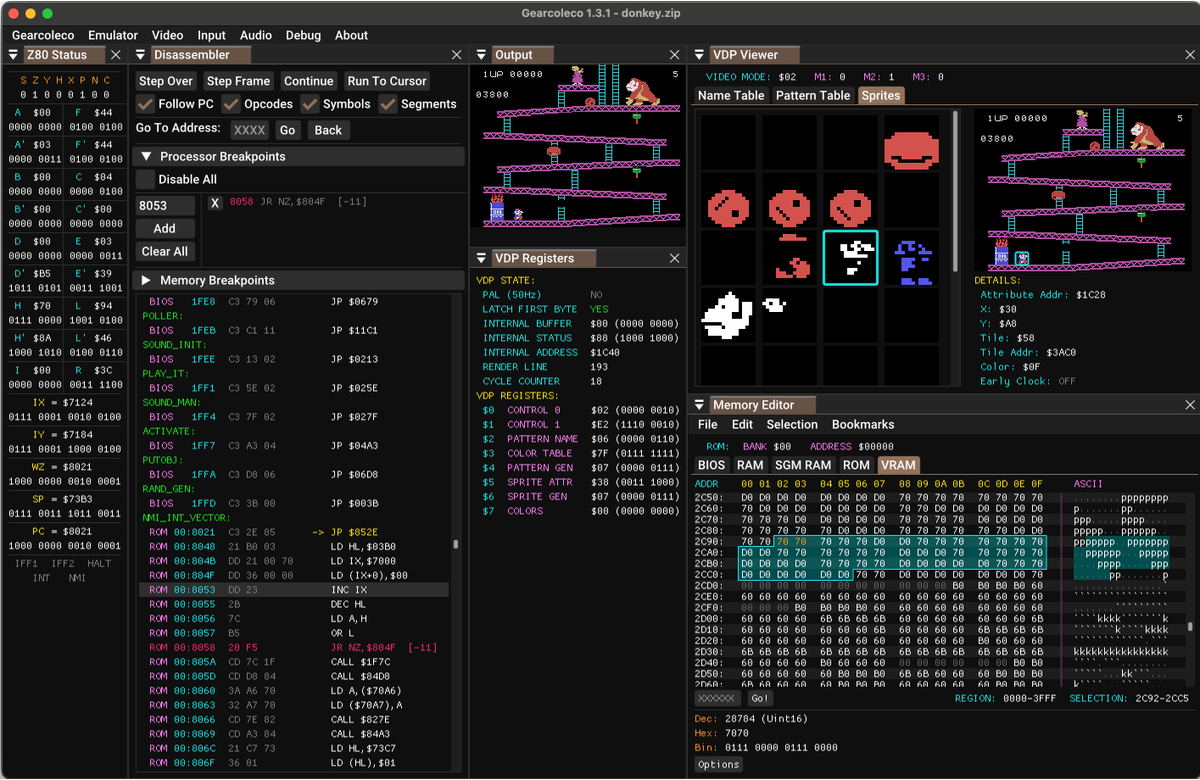This screenshot has width=1200, height=780.
Task: Focus the breakpoint address field showing 8053
Action: point(165,205)
